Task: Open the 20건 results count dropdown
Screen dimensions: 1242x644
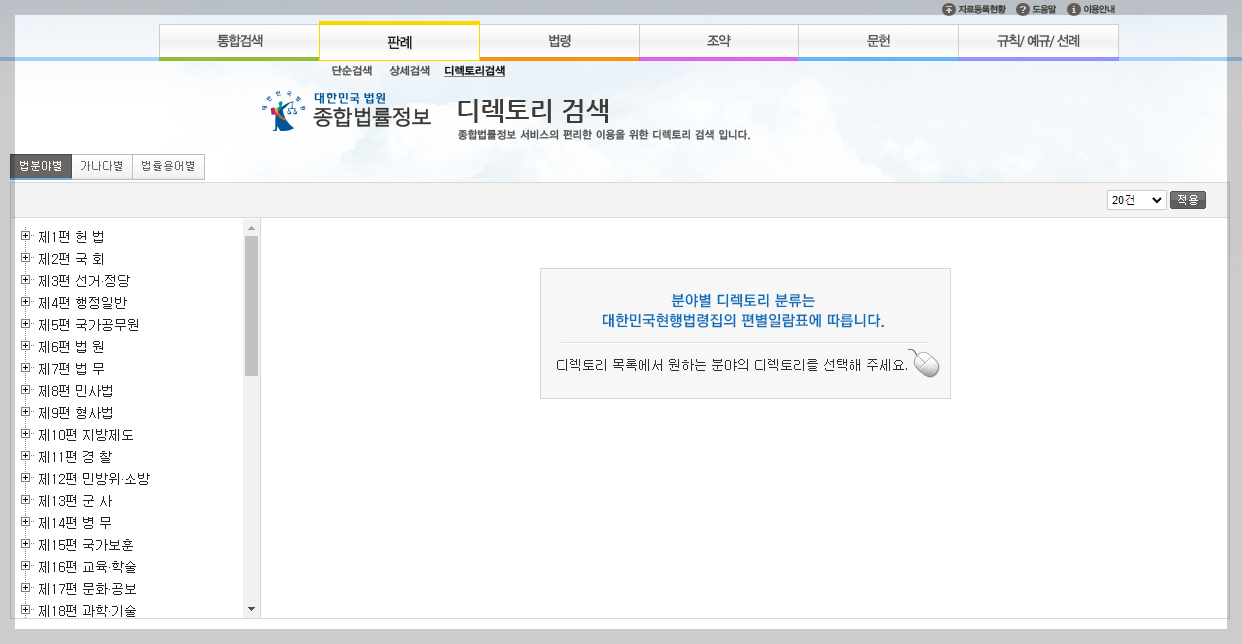Action: (x=1136, y=199)
